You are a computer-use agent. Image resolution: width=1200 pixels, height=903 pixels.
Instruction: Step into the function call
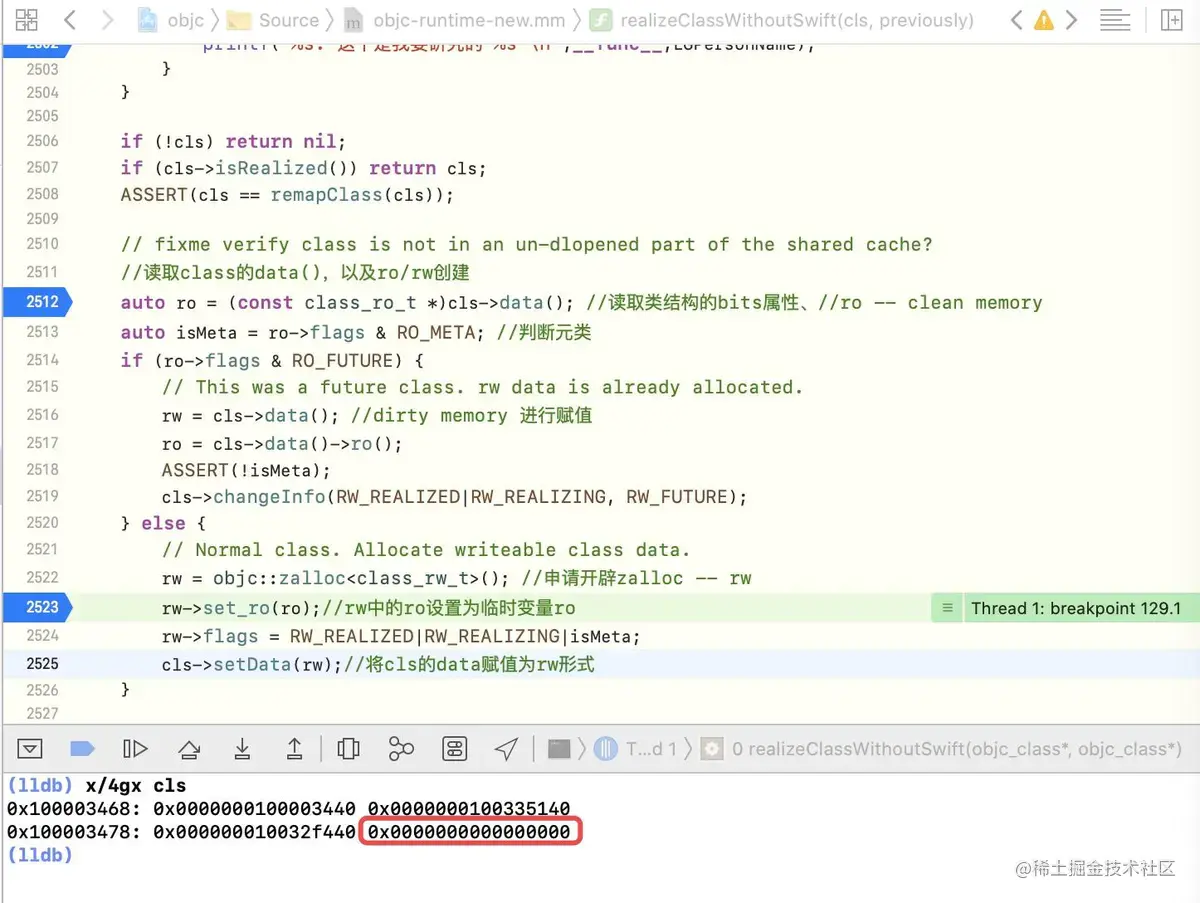pyautogui.click(x=241, y=748)
